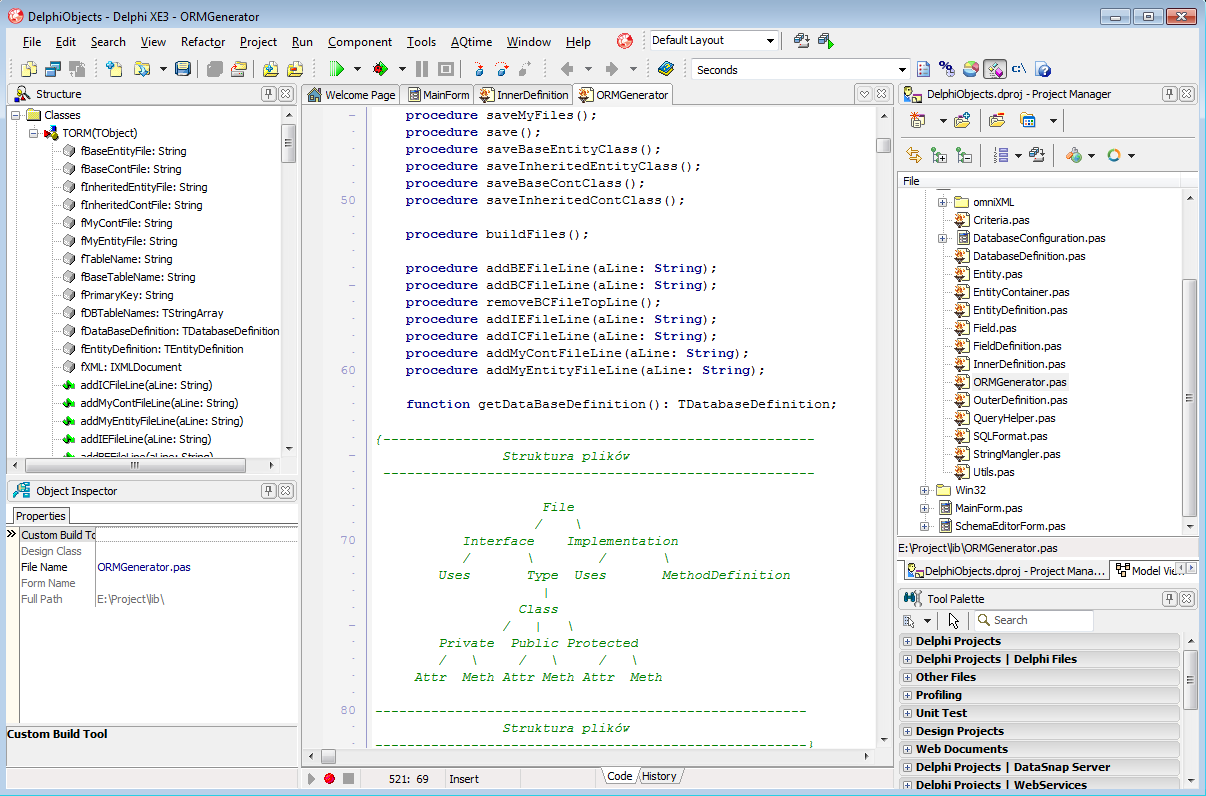
Task: Click the blue question-mark help icon on AQtime toolbar
Action: pyautogui.click(x=1043, y=69)
